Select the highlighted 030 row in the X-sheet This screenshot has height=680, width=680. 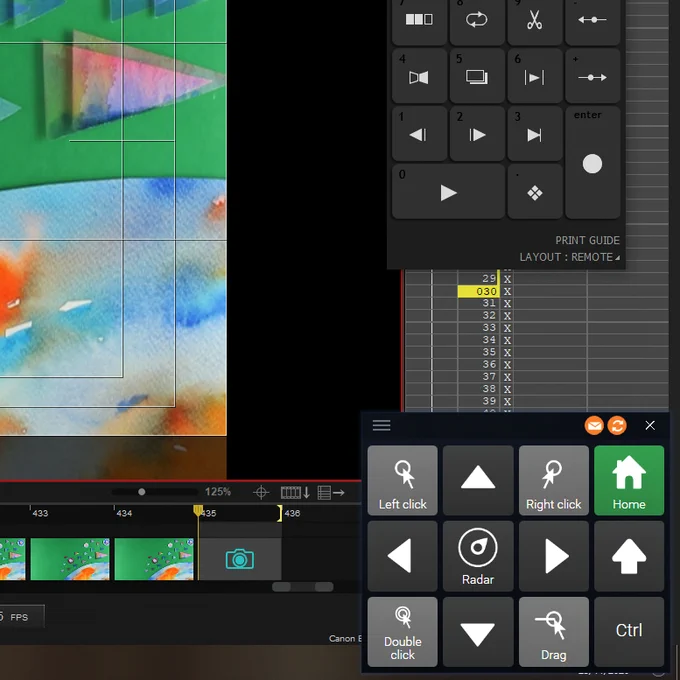pos(478,291)
